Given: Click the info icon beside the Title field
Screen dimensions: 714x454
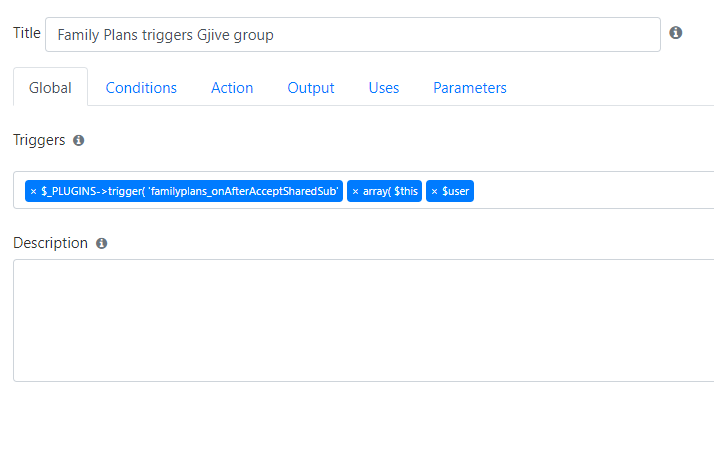Looking at the screenshot, I should pyautogui.click(x=675, y=33).
